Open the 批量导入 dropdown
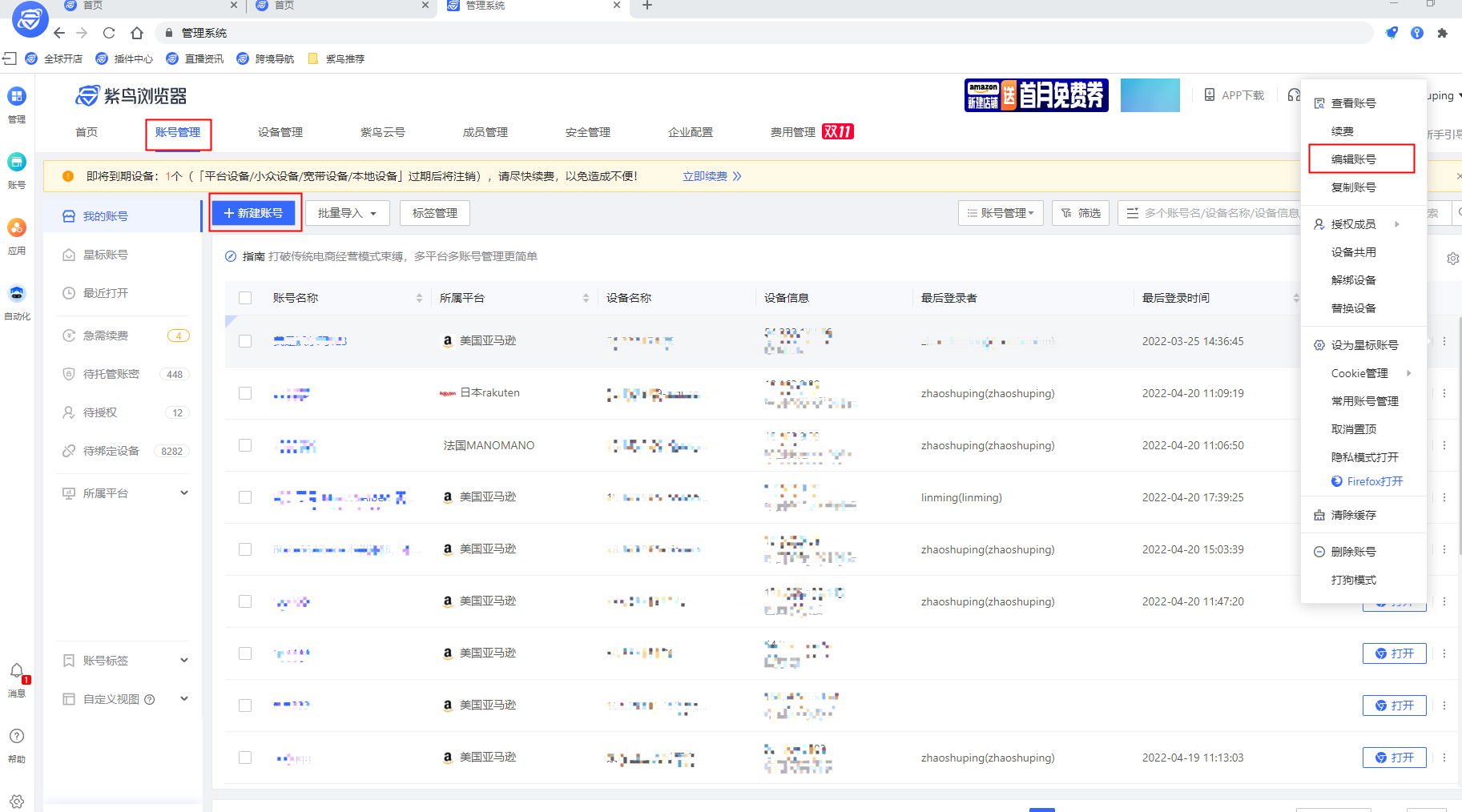Image resolution: width=1462 pixels, height=812 pixels. click(347, 212)
